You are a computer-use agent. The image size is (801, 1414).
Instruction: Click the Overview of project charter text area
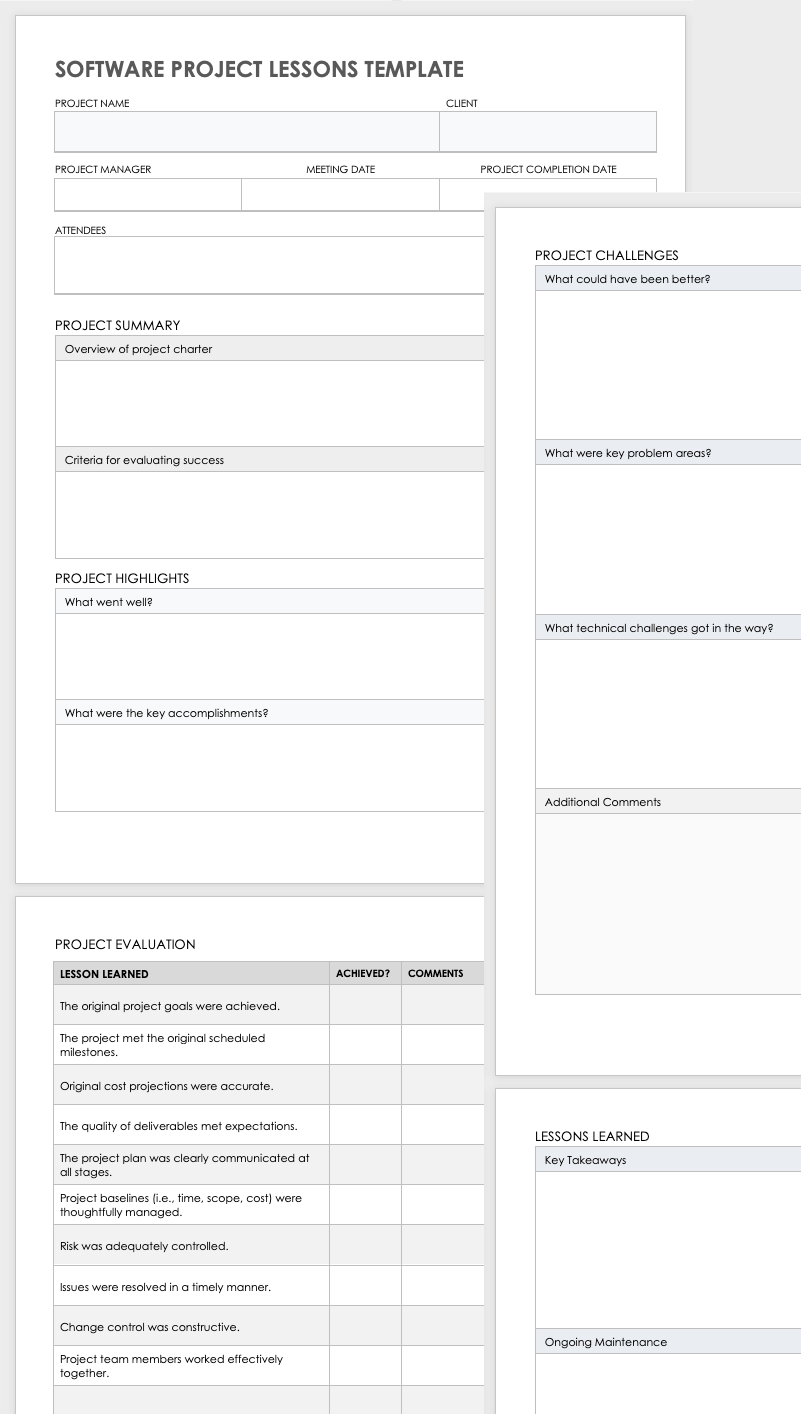pos(269,403)
